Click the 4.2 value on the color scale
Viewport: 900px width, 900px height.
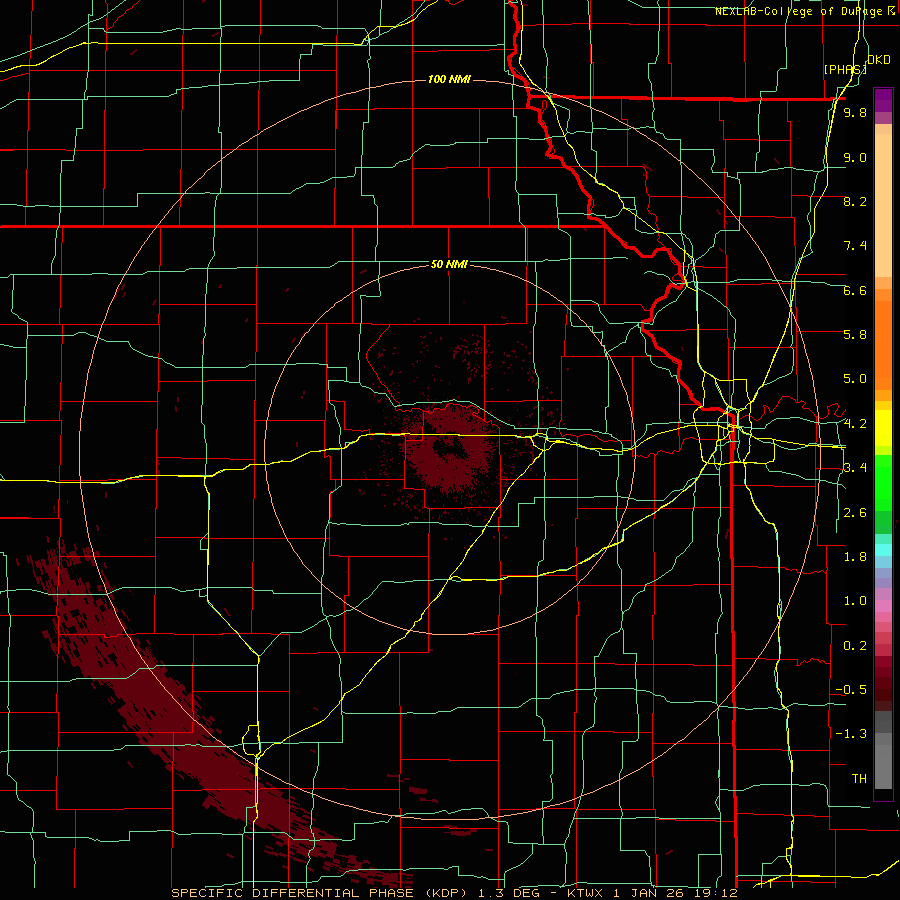(855, 424)
